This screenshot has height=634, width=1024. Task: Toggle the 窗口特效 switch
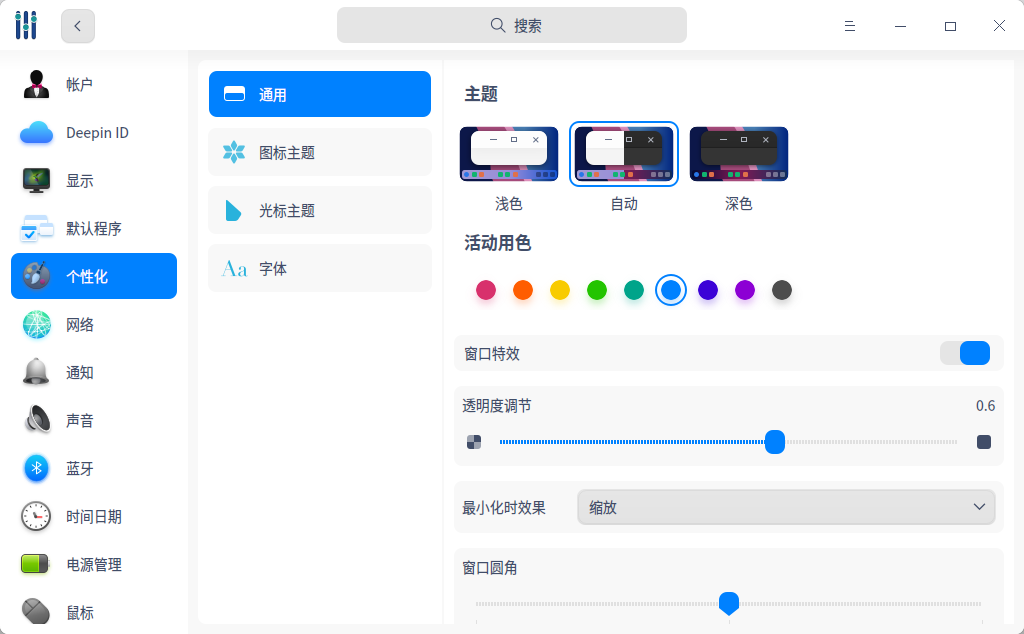point(965,353)
